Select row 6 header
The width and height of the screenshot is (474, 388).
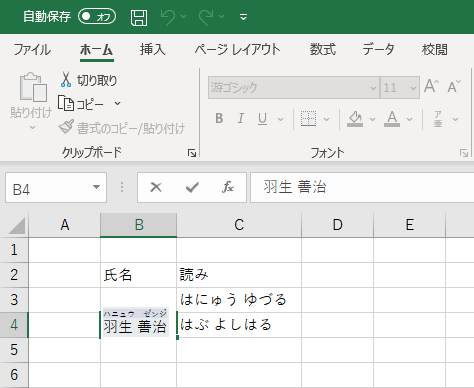click(14, 375)
